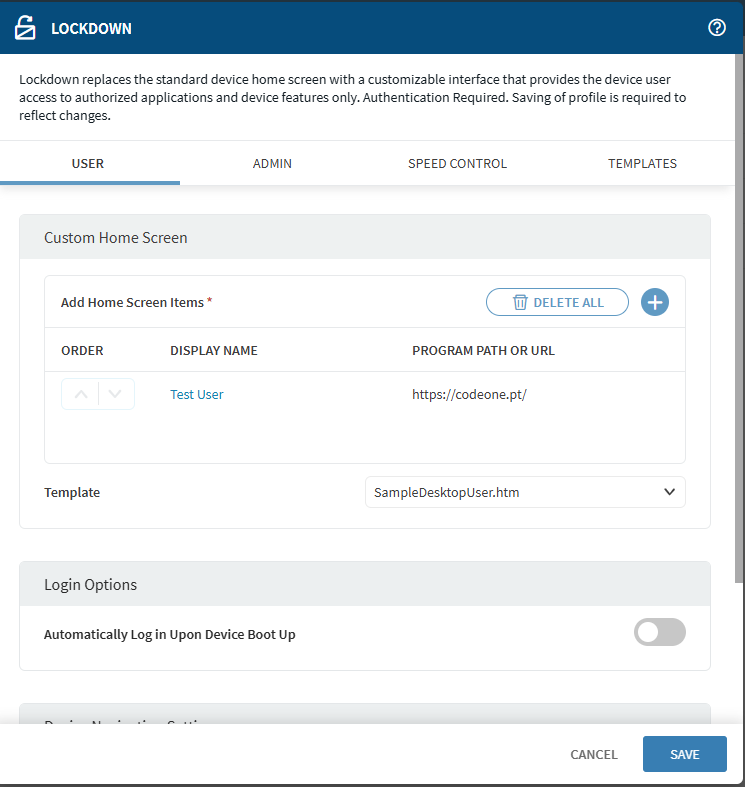Click the help question mark icon
Viewport: 745px width, 787px height.
(x=716, y=28)
